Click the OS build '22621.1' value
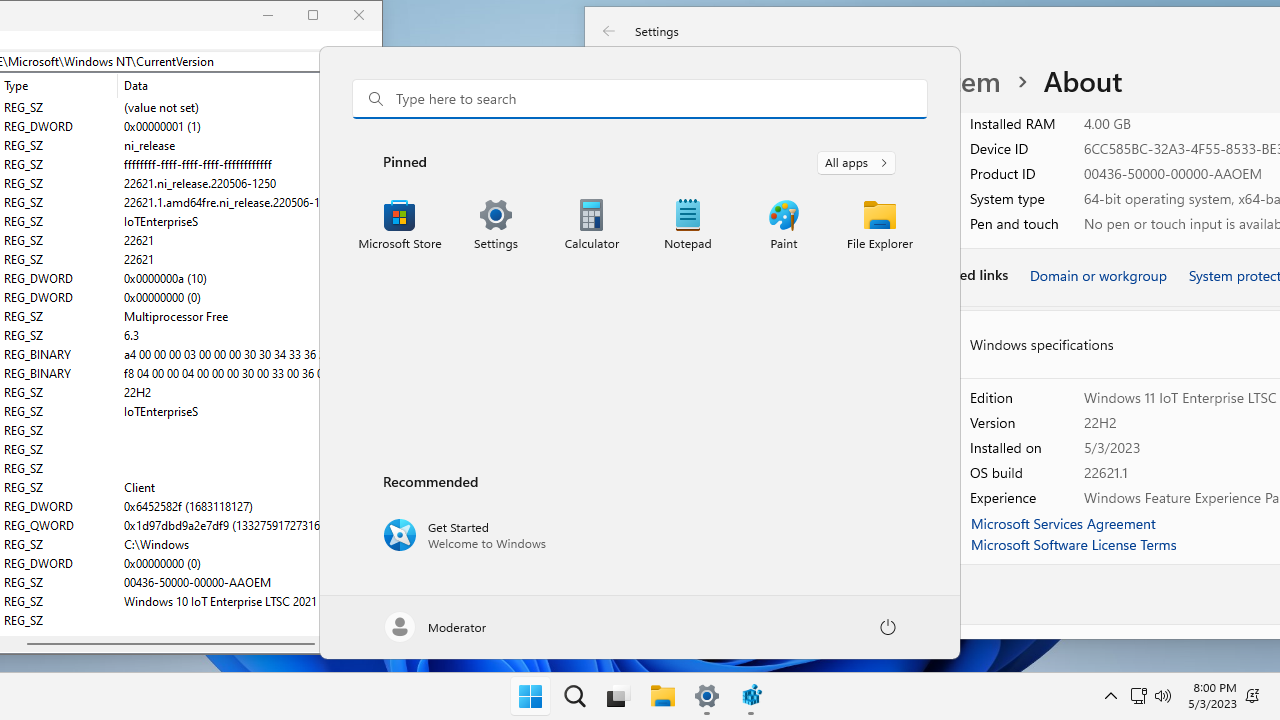 point(1105,473)
